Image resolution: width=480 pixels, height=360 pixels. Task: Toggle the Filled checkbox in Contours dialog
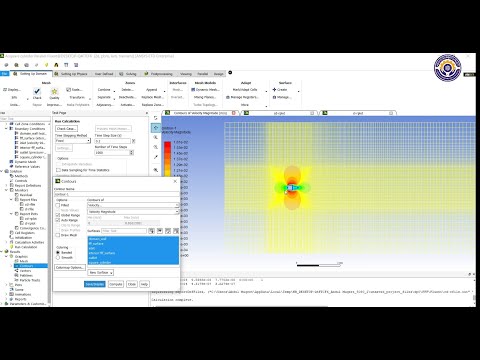tap(58, 205)
